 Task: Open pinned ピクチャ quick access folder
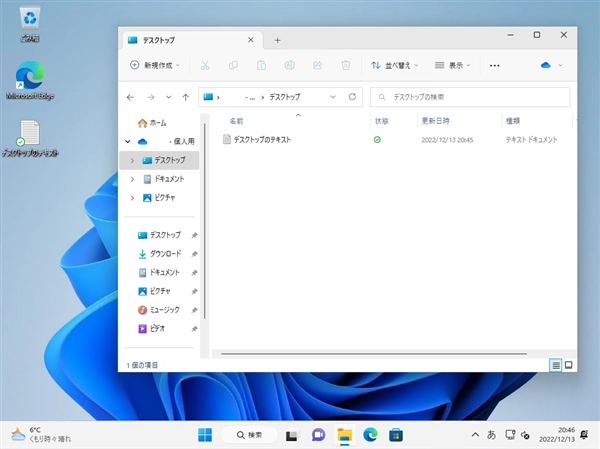pos(154,291)
